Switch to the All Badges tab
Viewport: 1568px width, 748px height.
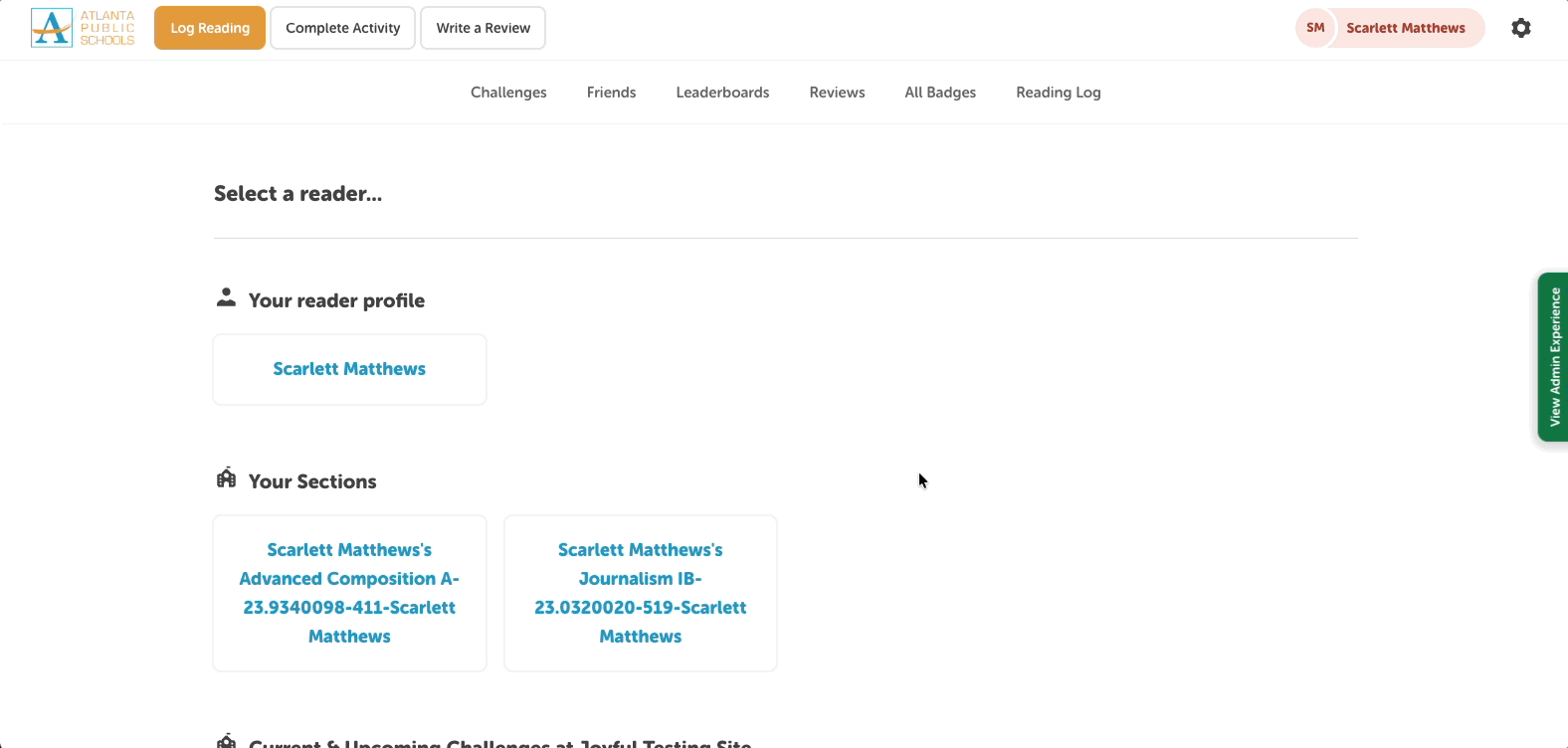(940, 93)
